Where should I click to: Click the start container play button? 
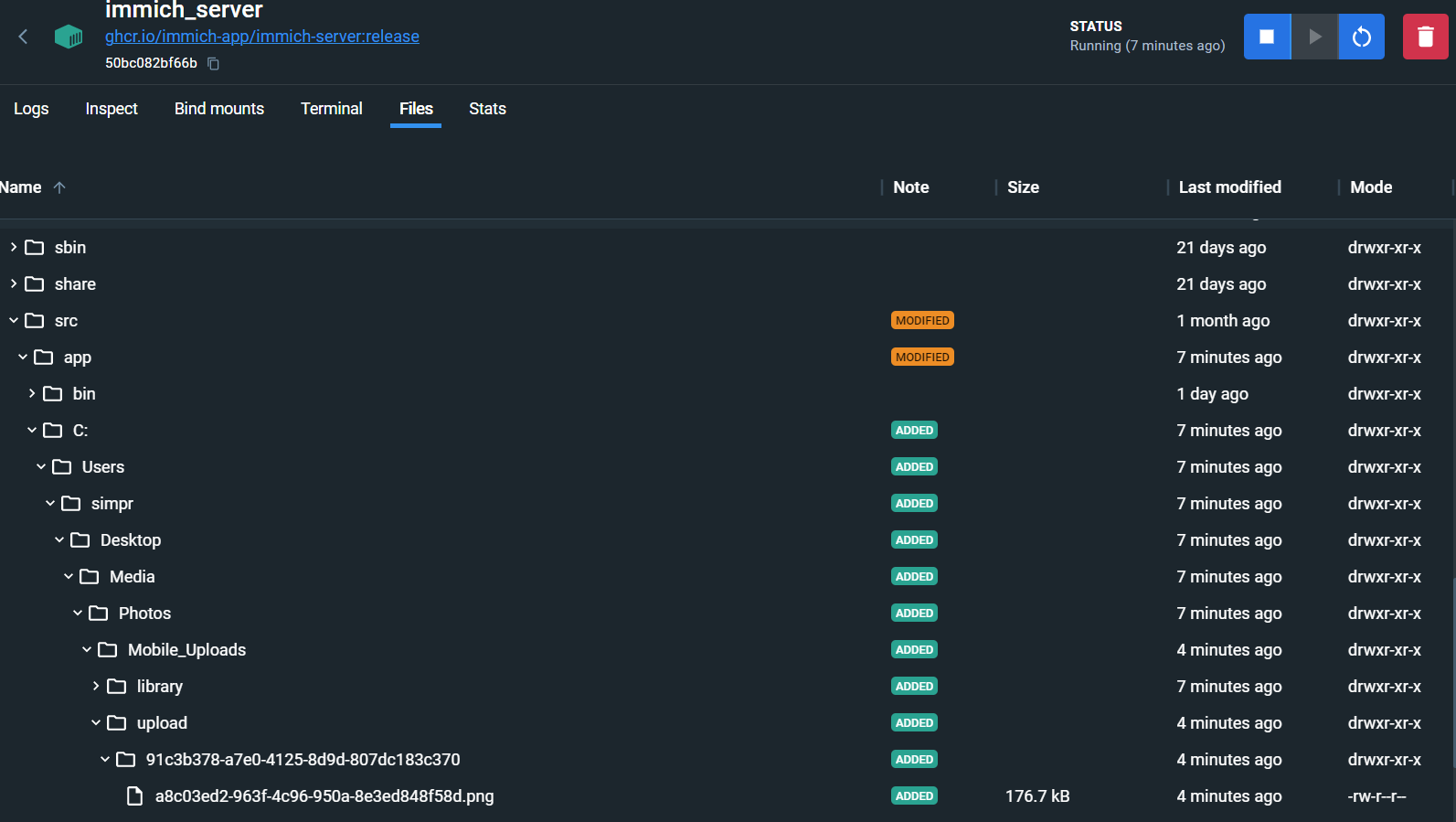1314,37
